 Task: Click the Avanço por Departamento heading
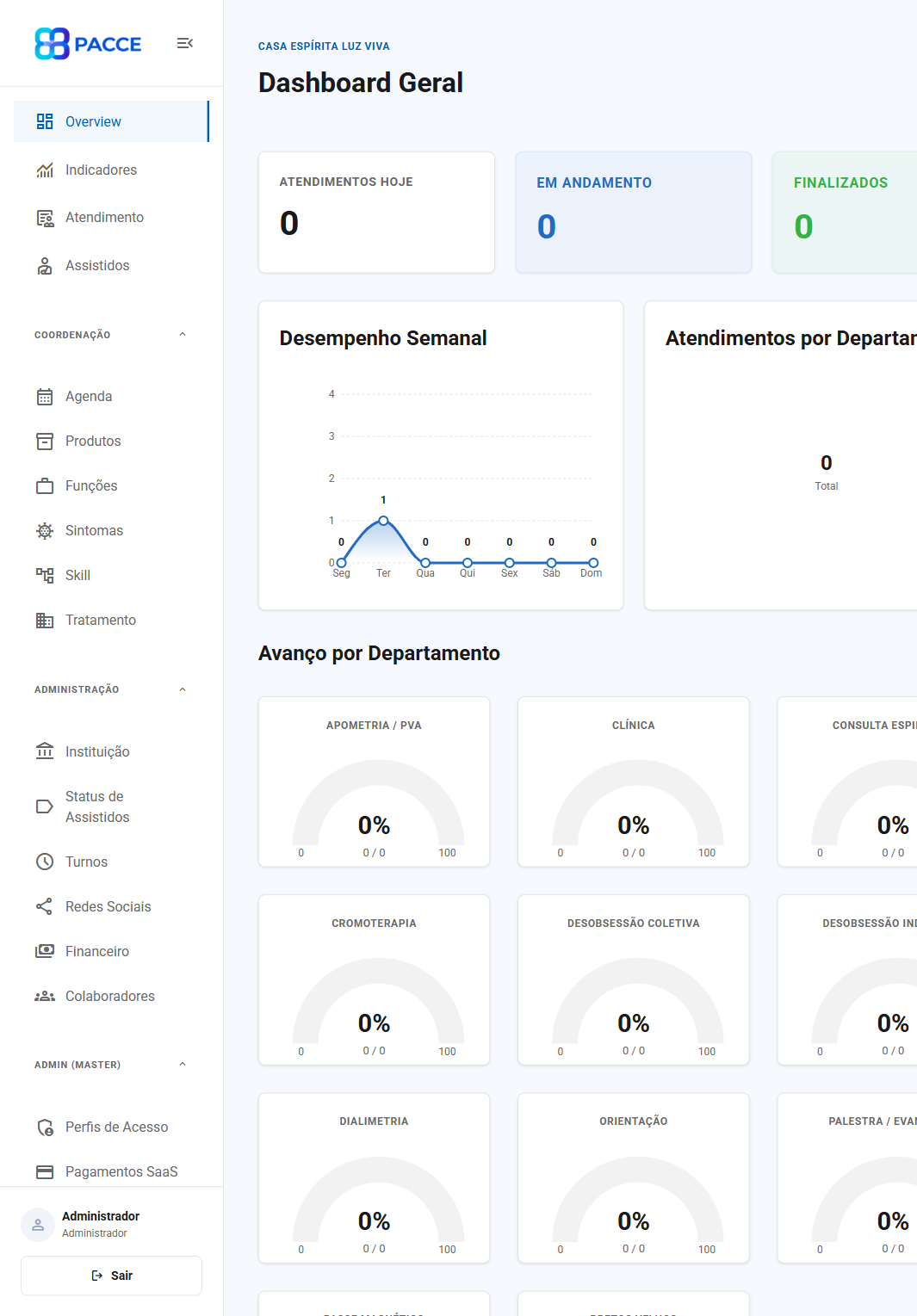tap(379, 653)
